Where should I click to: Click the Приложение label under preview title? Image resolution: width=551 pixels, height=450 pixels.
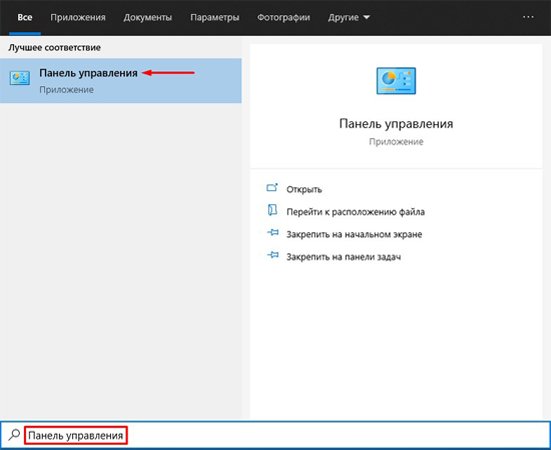pos(396,142)
